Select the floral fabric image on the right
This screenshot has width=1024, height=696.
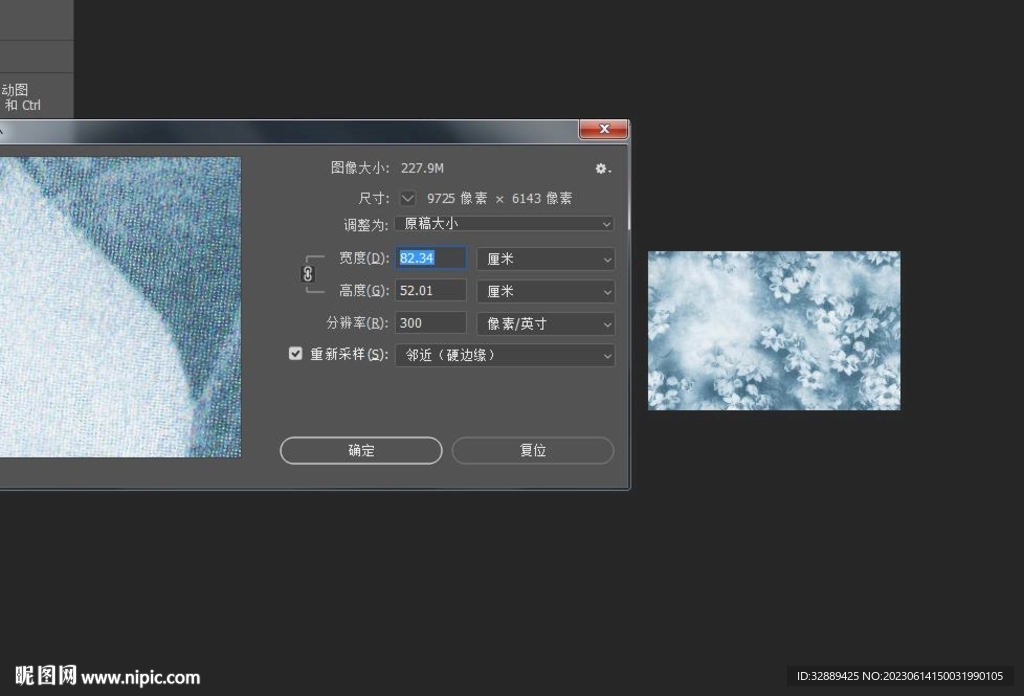tap(773, 330)
